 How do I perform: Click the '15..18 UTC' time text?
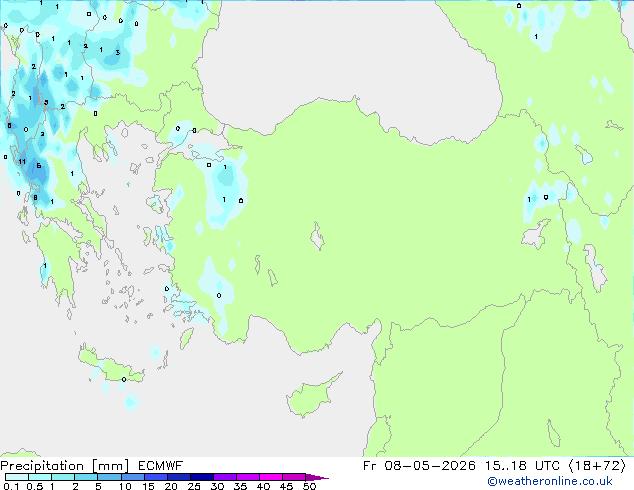pyautogui.click(x=522, y=466)
